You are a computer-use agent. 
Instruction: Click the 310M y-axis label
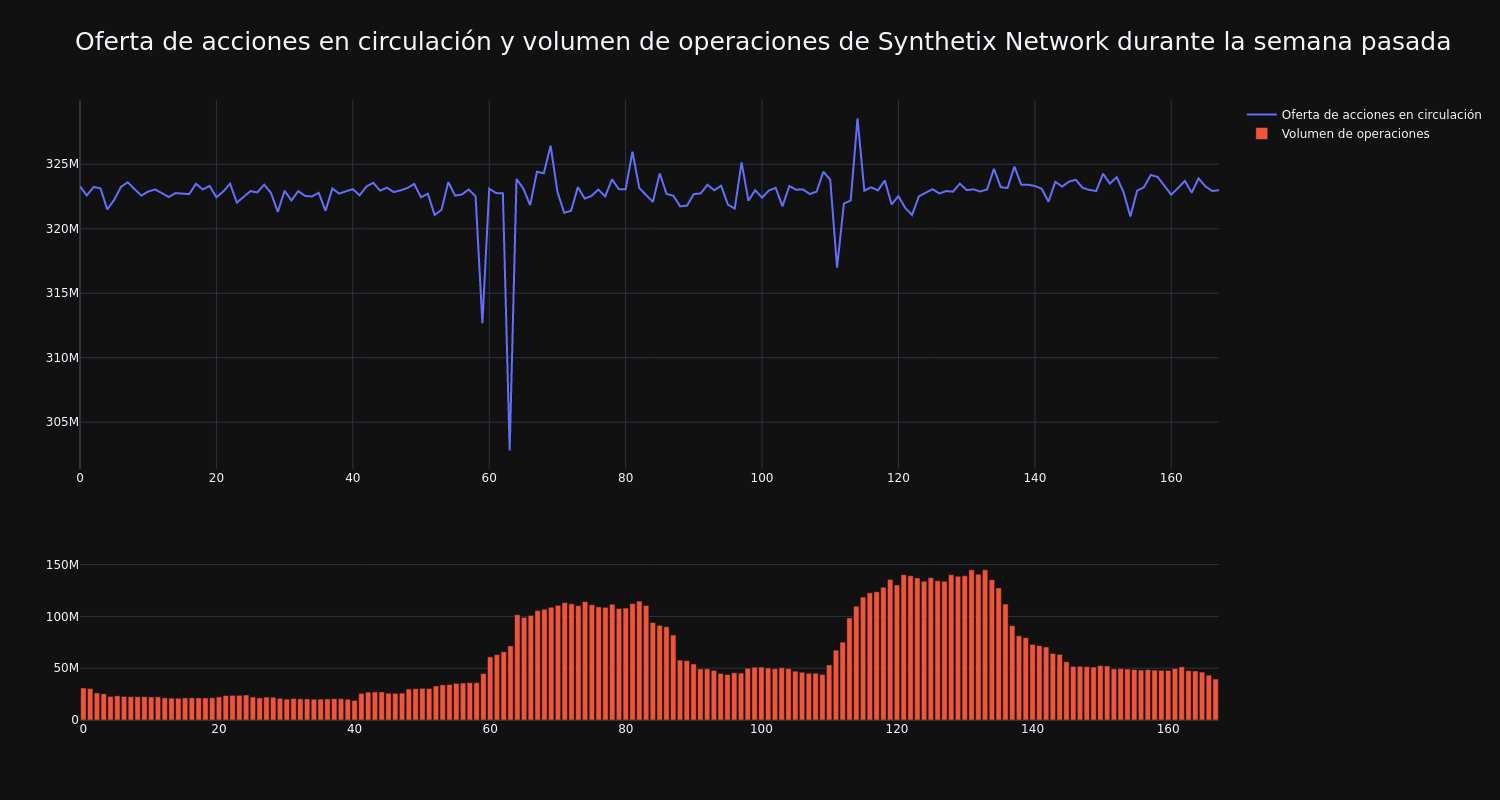pyautogui.click(x=62, y=358)
